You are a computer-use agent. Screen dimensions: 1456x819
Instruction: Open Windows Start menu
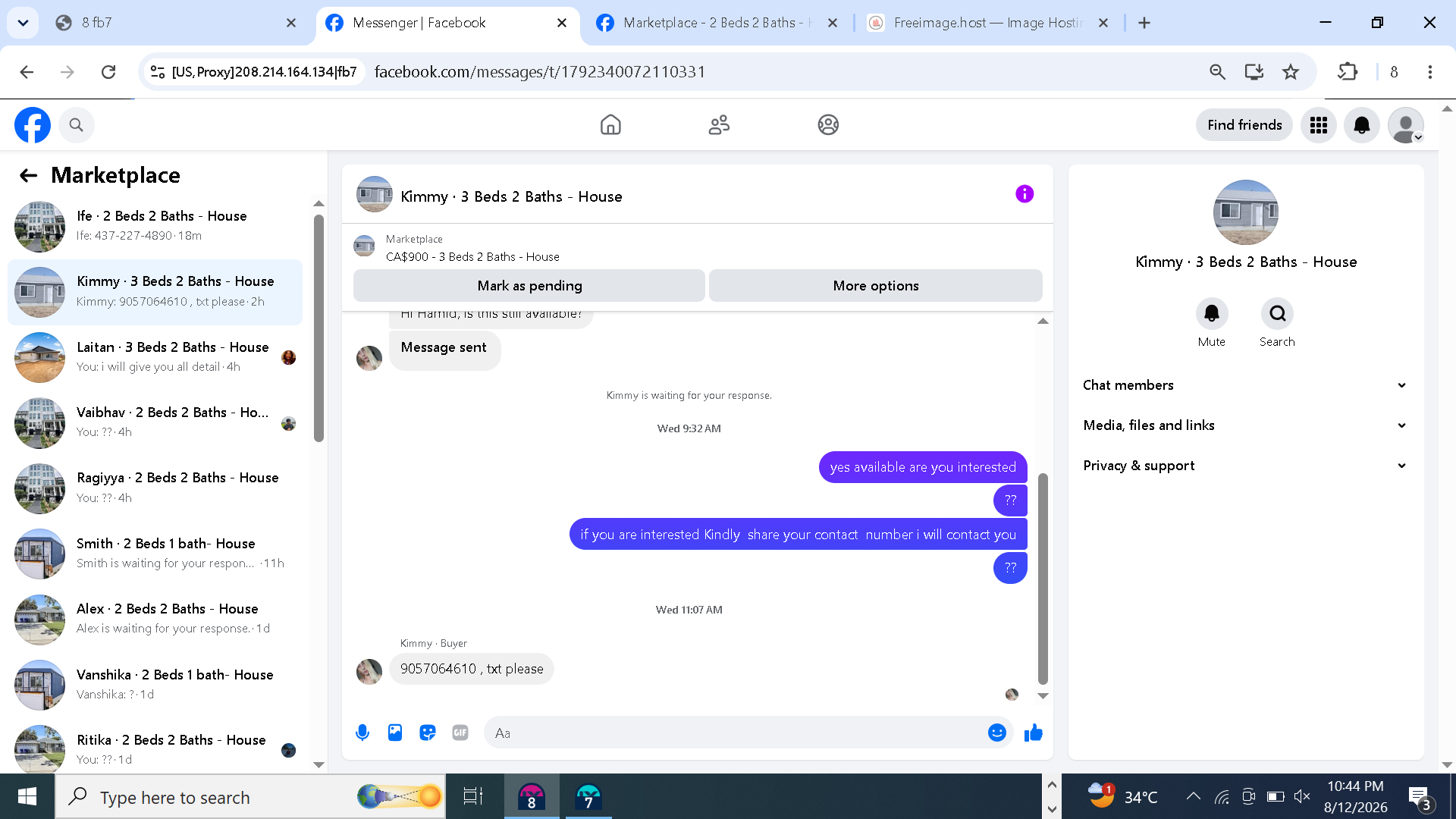[27, 797]
